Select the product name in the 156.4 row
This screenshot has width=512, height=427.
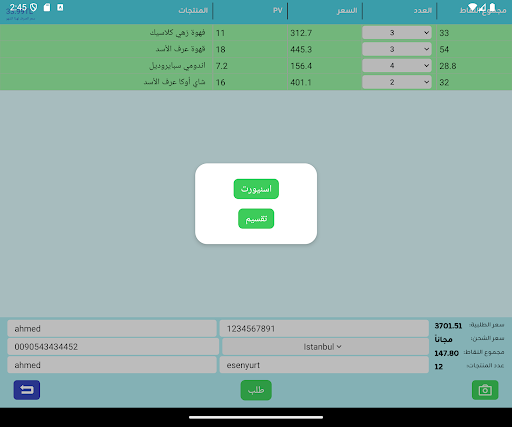177,65
